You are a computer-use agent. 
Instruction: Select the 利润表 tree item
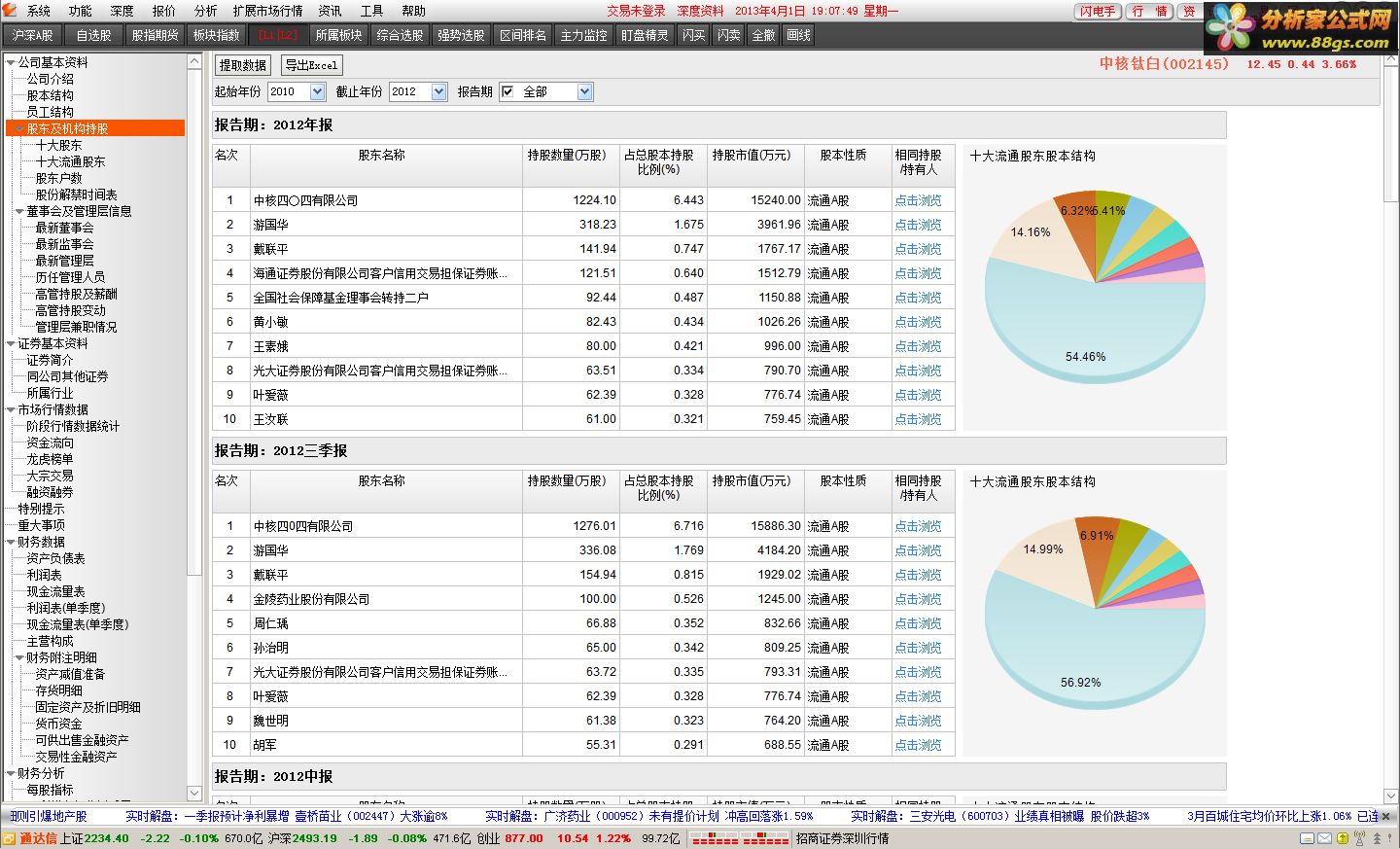(x=44, y=575)
